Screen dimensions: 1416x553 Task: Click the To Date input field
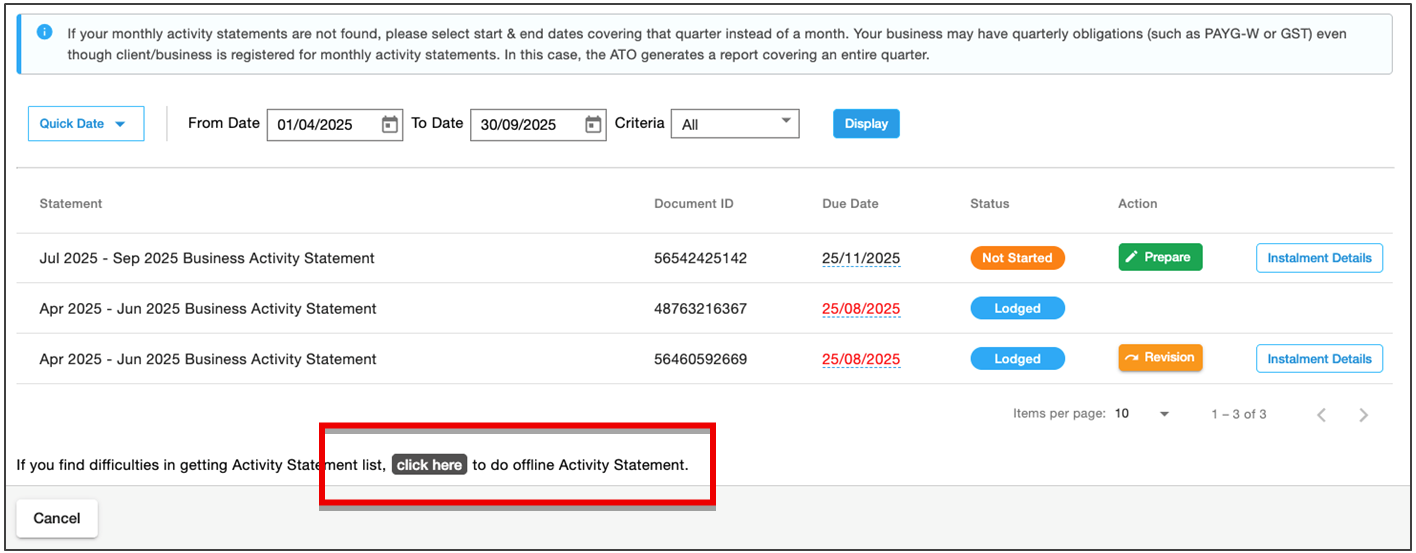(525, 125)
